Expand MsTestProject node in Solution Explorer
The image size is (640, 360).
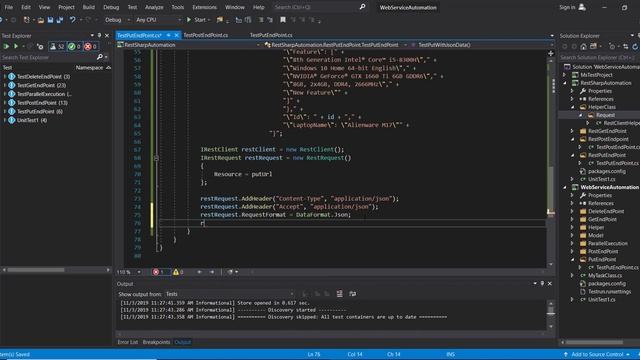[565, 75]
